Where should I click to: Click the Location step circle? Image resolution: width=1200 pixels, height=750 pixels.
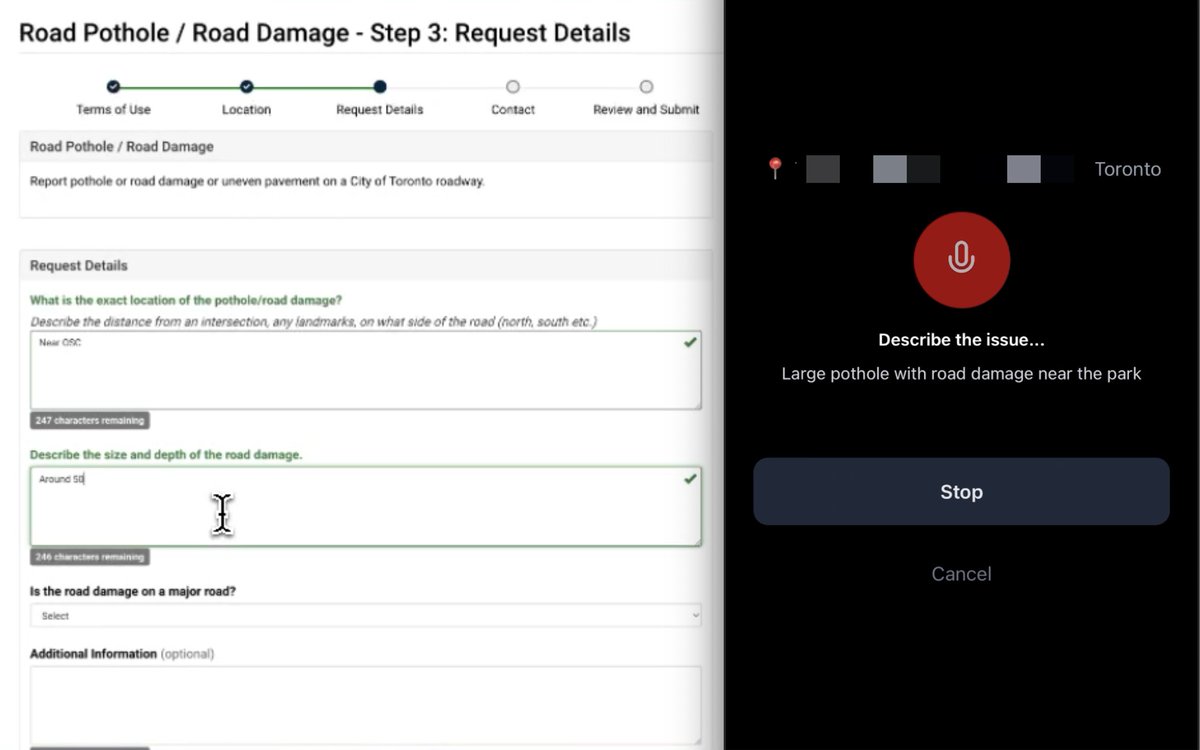point(247,87)
